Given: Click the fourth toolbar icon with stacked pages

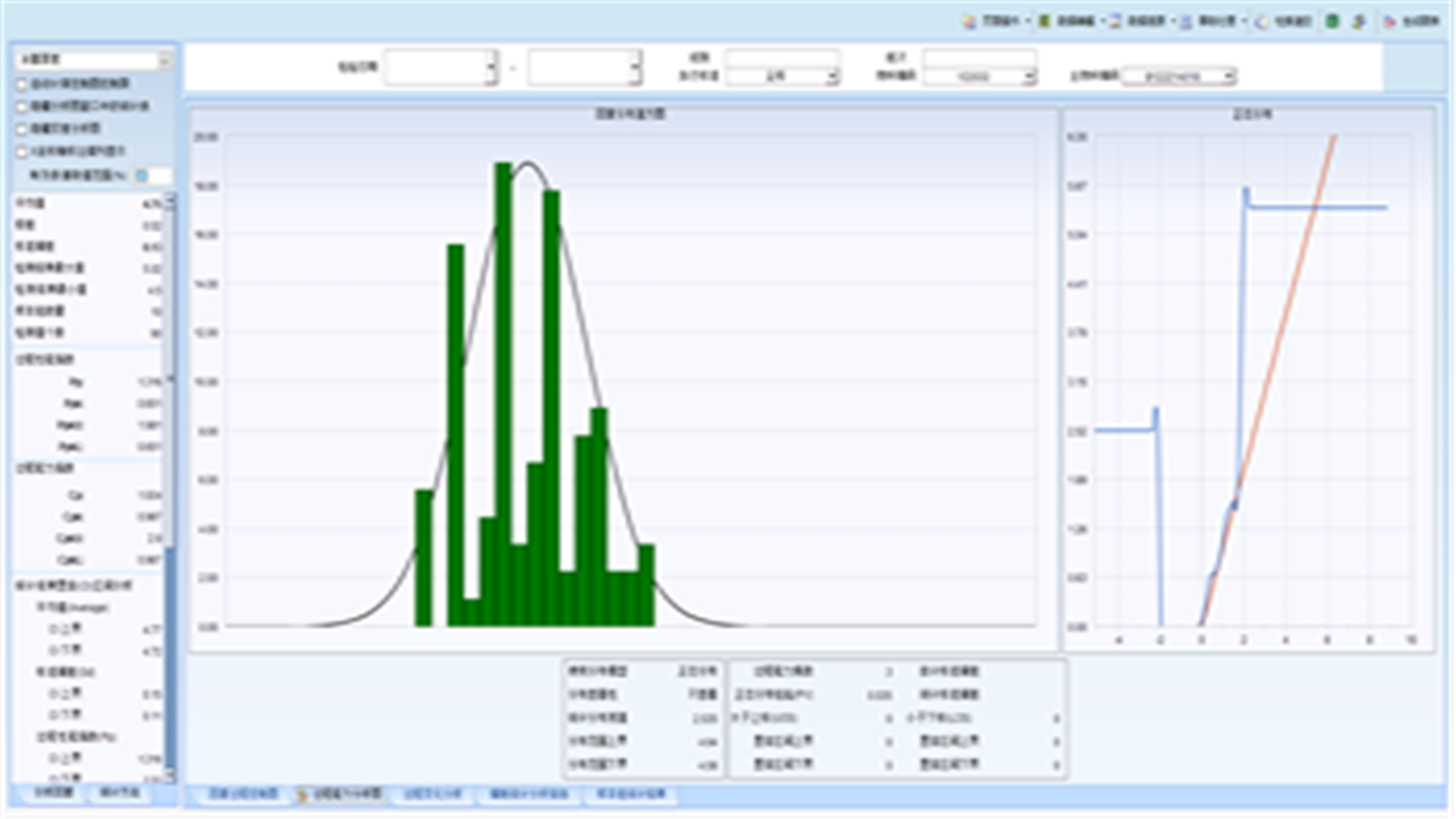Looking at the screenshot, I should [1185, 21].
